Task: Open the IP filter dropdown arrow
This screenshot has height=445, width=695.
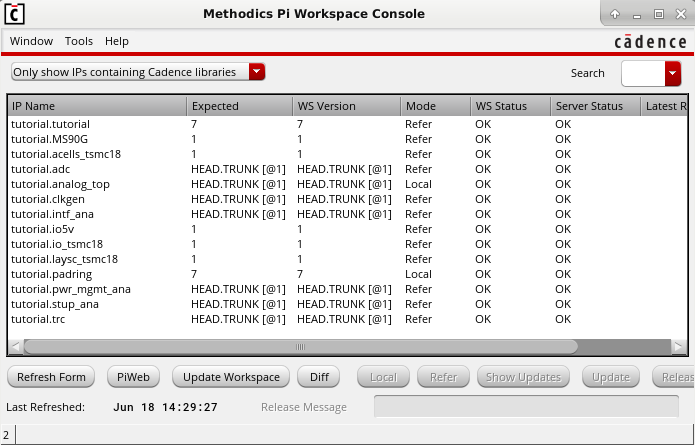Action: coord(257,72)
